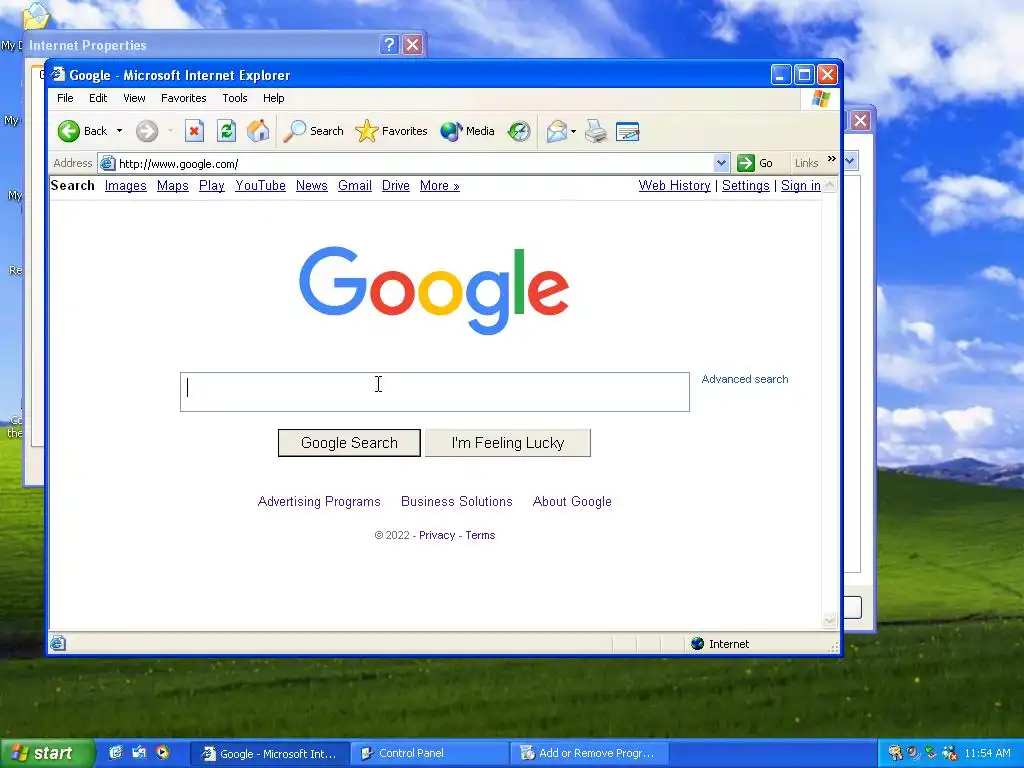Open the Images link
Image resolution: width=1024 pixels, height=768 pixels.
[125, 186]
